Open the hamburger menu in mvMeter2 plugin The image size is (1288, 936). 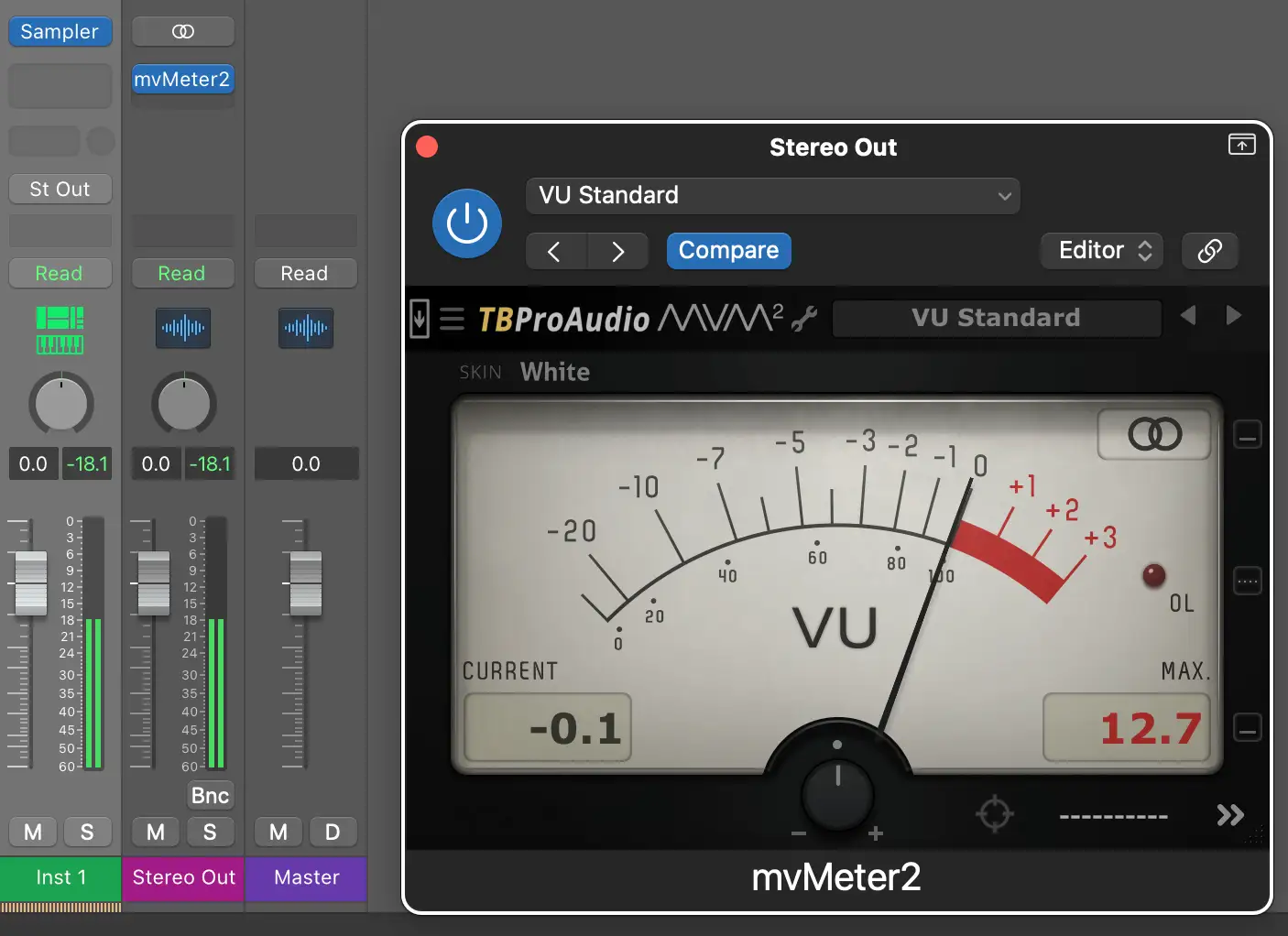[452, 320]
